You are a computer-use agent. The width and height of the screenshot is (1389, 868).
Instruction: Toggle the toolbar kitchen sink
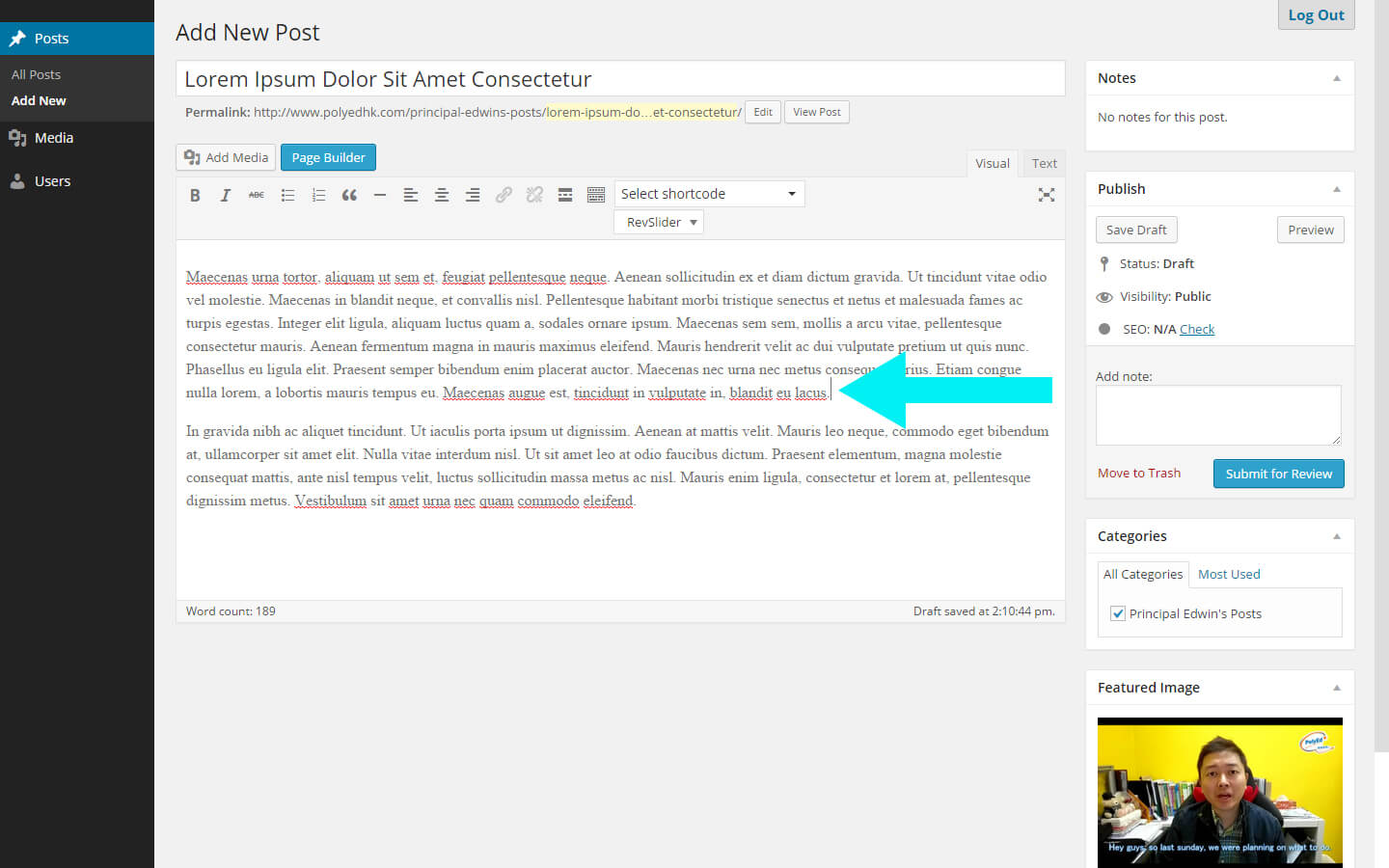coord(596,195)
